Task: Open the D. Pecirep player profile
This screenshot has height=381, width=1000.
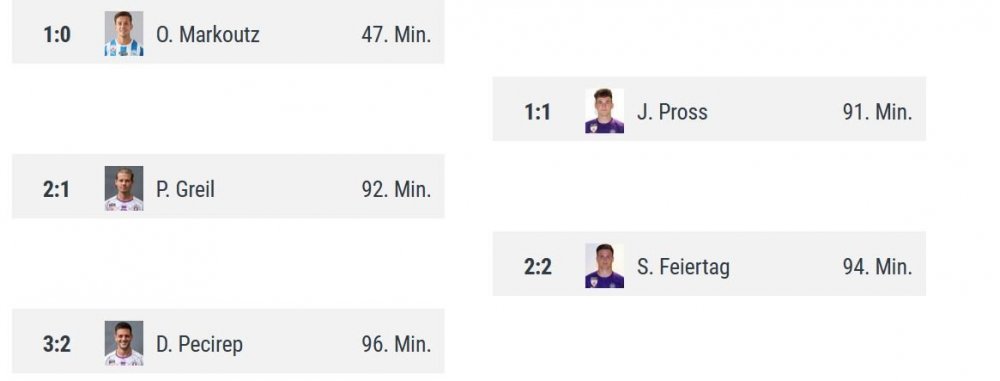Action: point(200,345)
